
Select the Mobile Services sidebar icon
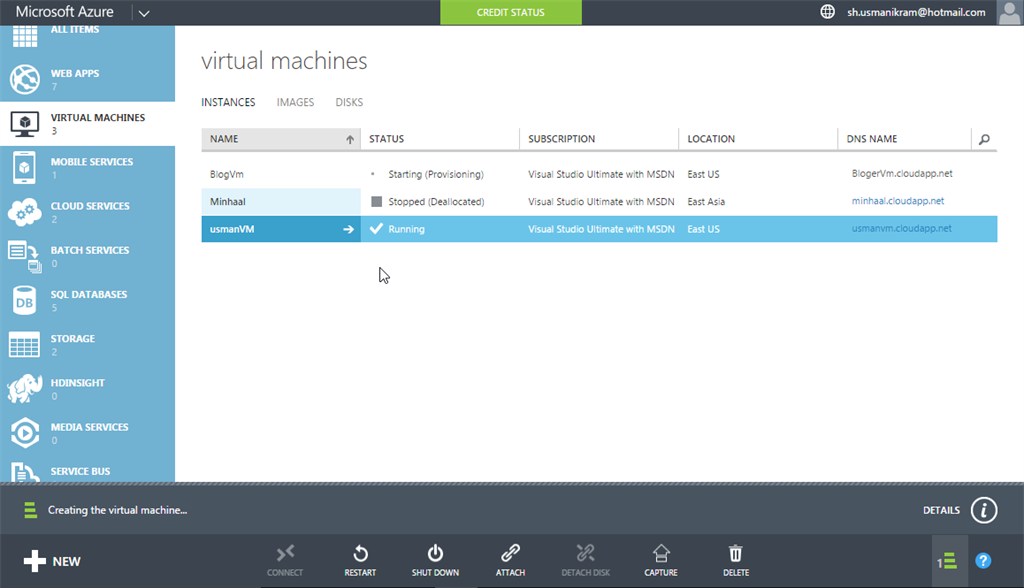click(24, 167)
